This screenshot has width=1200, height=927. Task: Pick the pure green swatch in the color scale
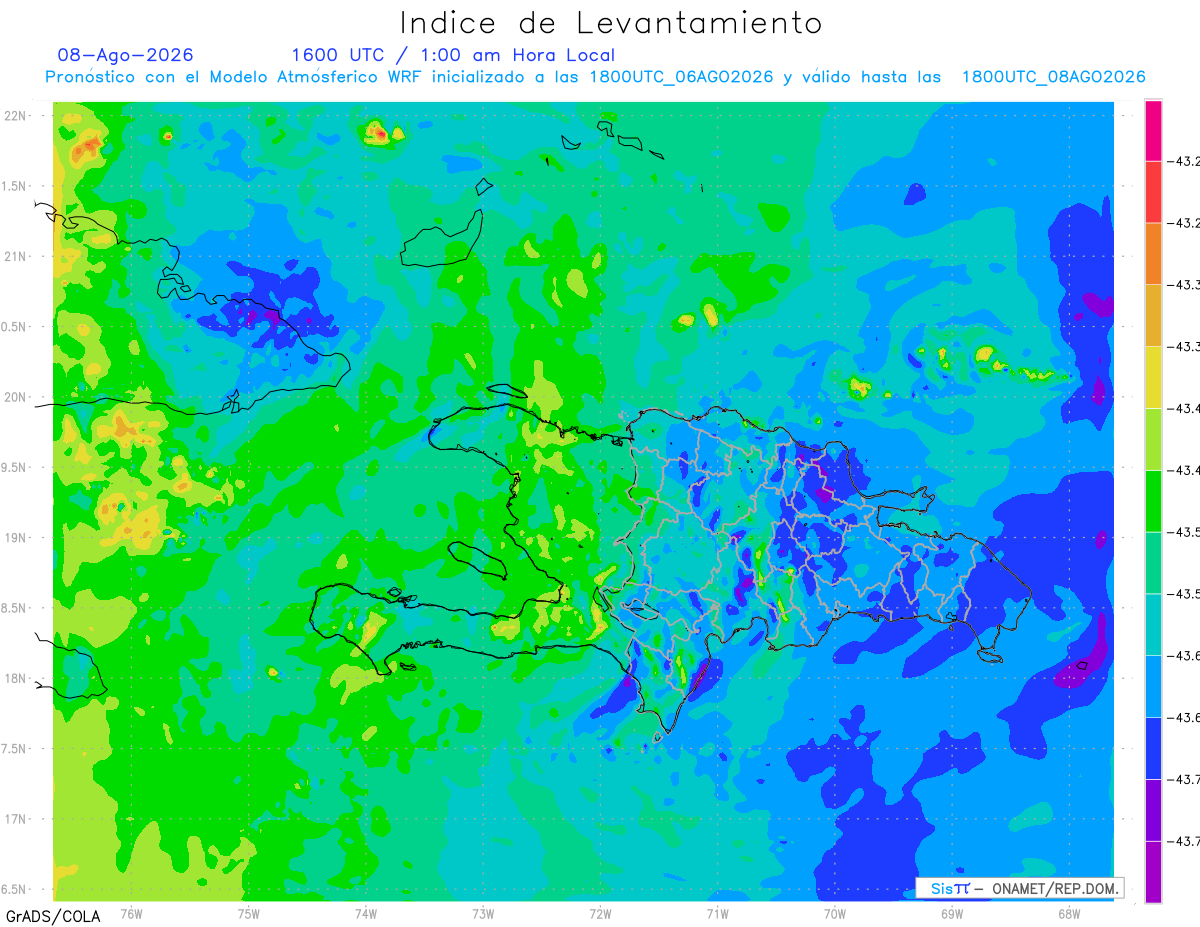[x=1153, y=501]
